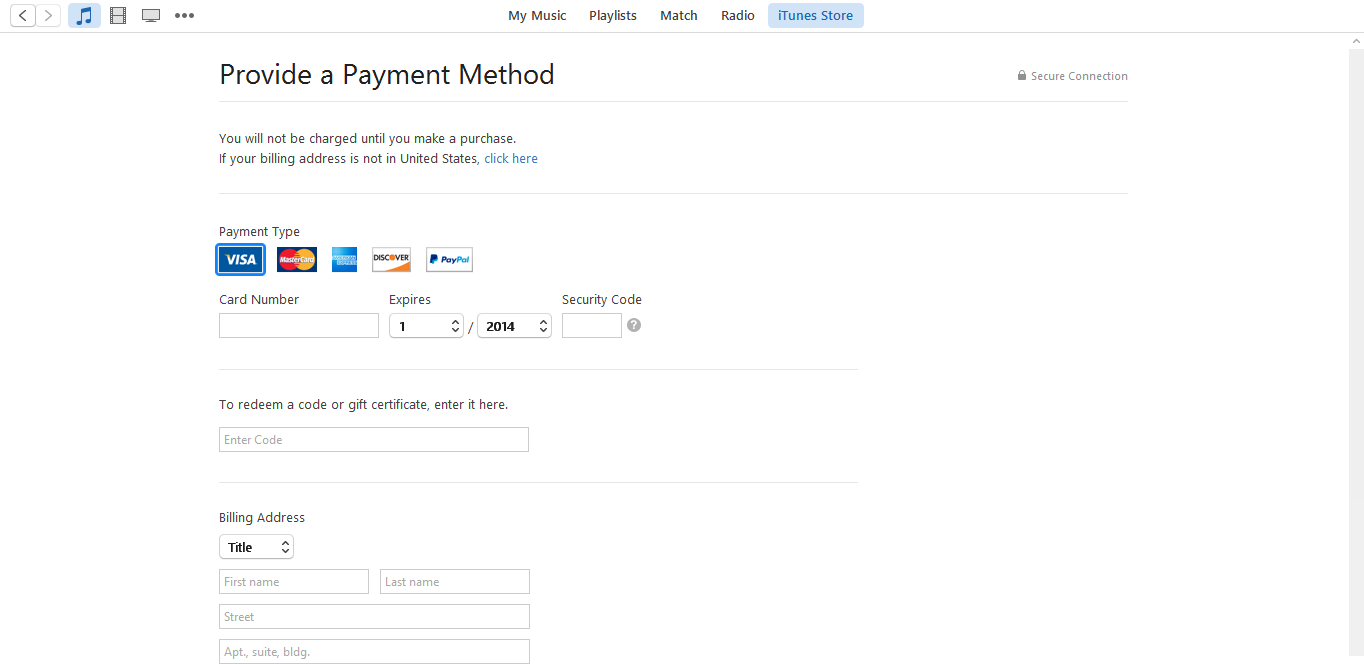Switch to the Movies film icon
Image resolution: width=1364 pixels, height=665 pixels.
point(118,15)
